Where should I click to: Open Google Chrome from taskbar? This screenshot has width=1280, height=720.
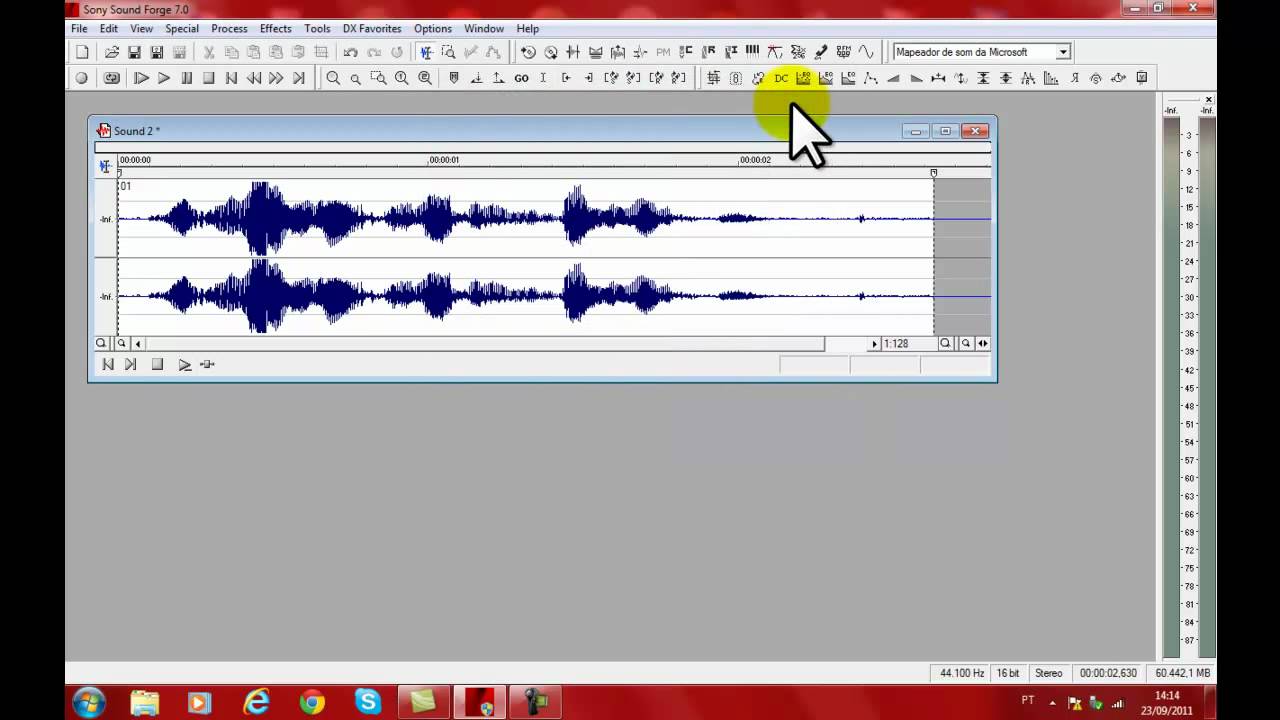point(312,703)
